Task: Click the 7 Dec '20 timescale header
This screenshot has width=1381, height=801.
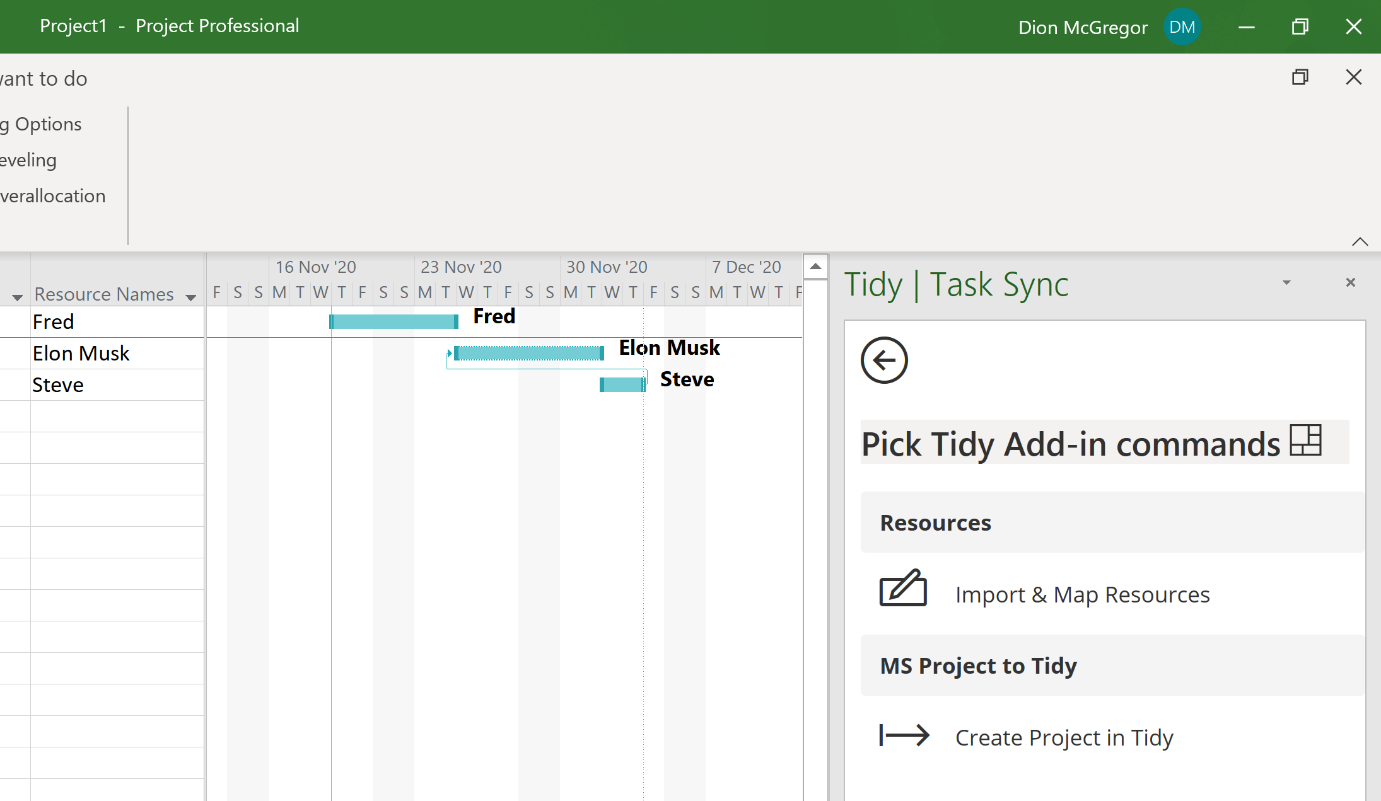Action: [746, 267]
